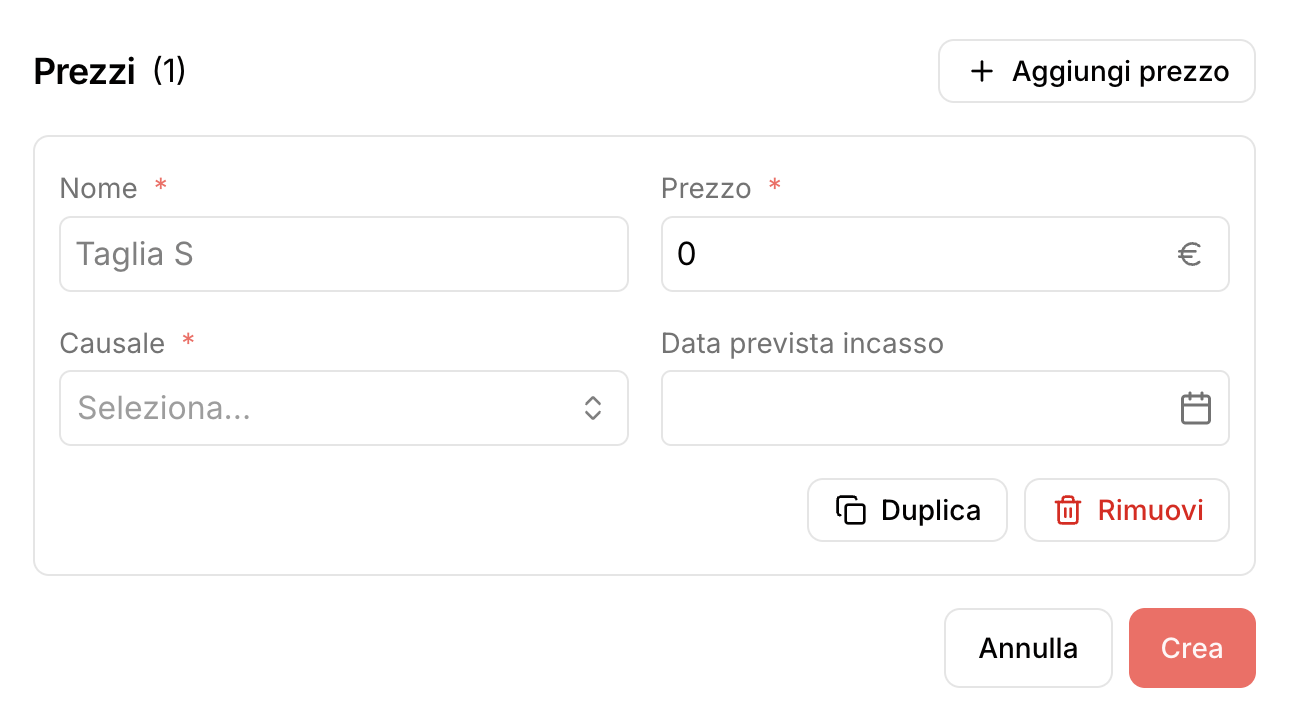Remove this price with Rimuovi
Image resolution: width=1292 pixels, height=708 pixels.
[1126, 510]
